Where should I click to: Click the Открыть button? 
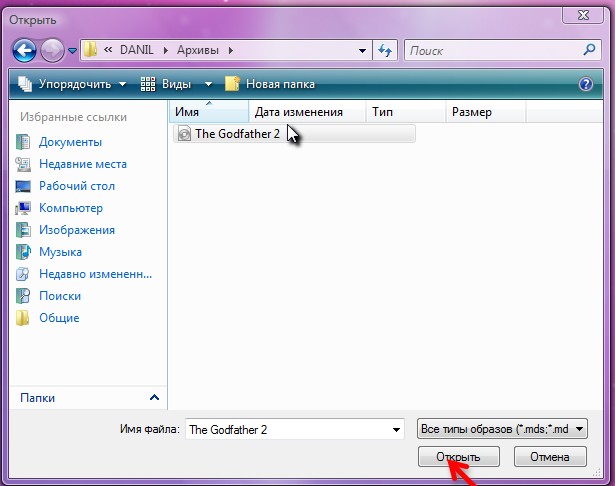click(x=459, y=457)
